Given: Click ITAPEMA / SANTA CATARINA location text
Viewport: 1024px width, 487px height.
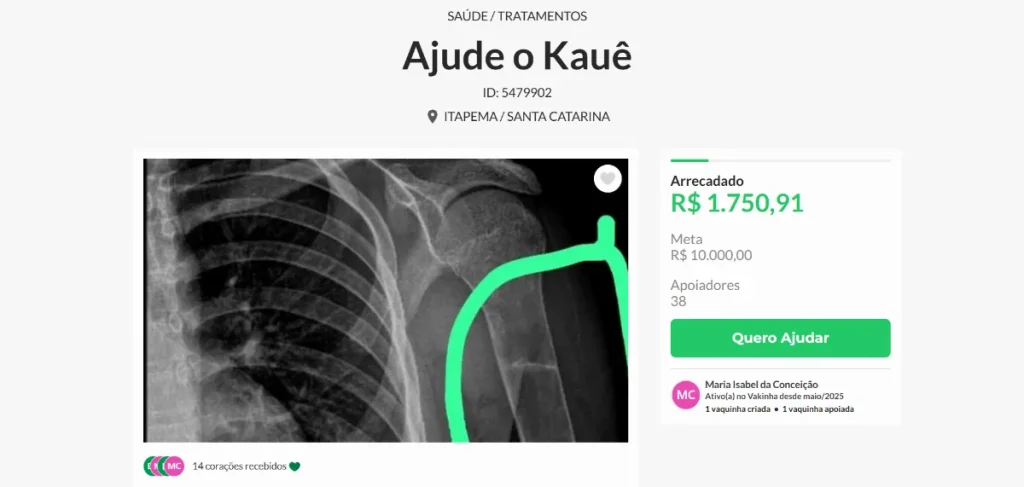Looking at the screenshot, I should coord(527,117).
